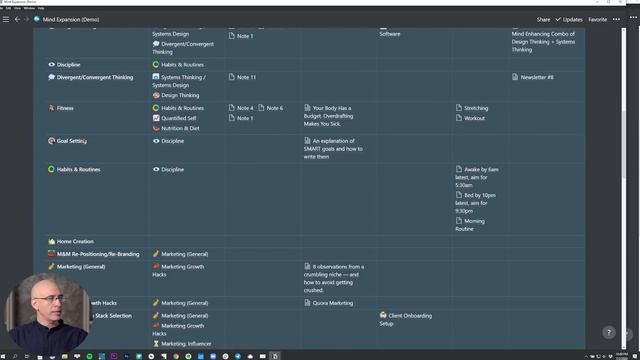Click the Mind Expansion (Demo) breadcrumb title
This screenshot has height=360, width=640.
click(x=71, y=19)
